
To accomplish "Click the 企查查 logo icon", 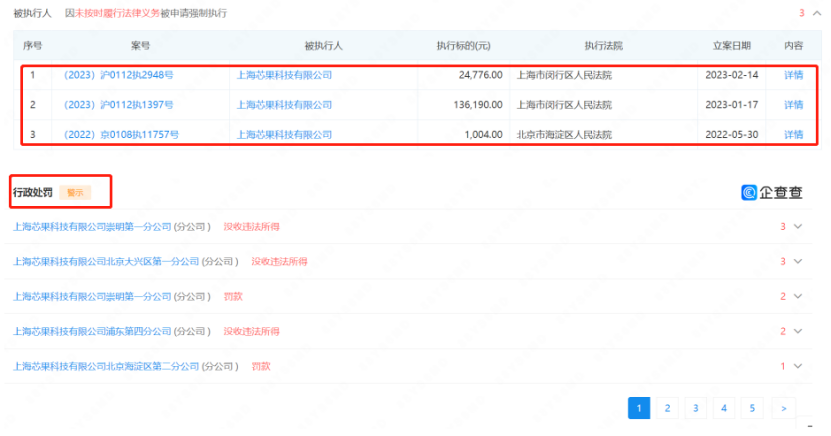I will [x=749, y=193].
